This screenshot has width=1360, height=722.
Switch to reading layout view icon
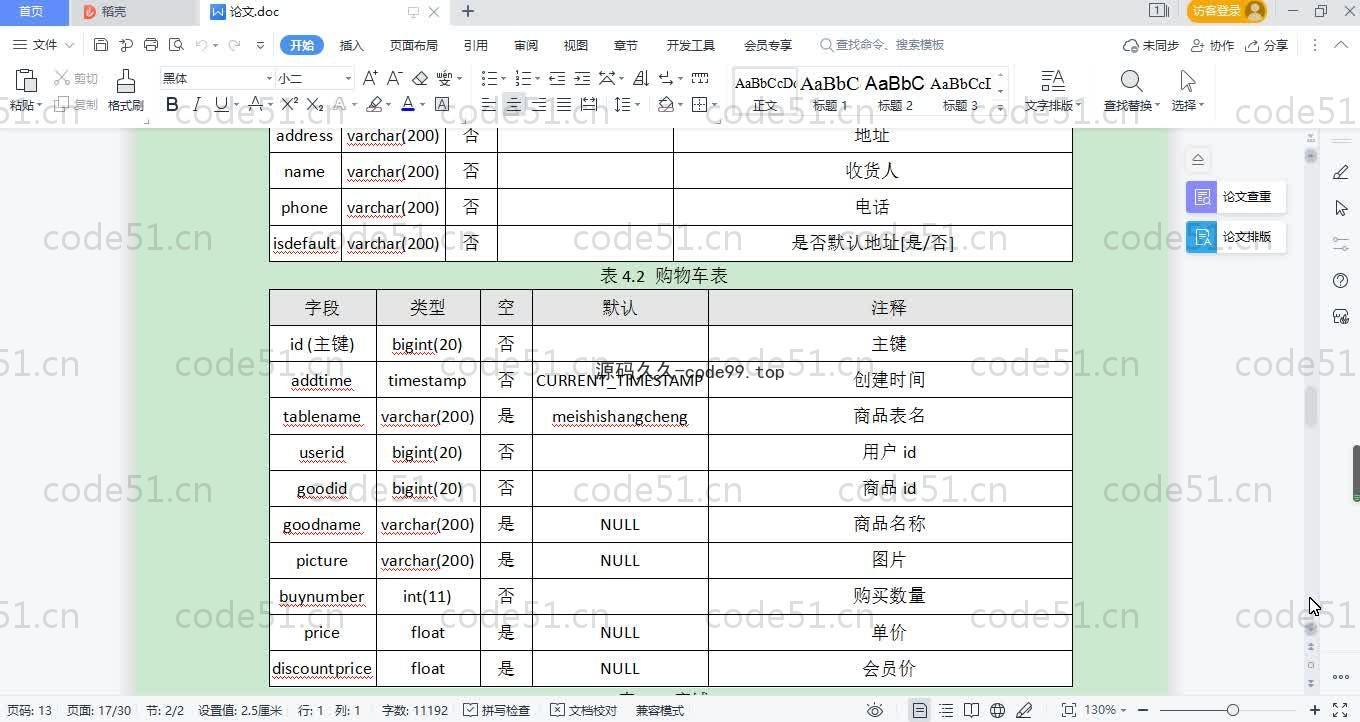[x=971, y=710]
